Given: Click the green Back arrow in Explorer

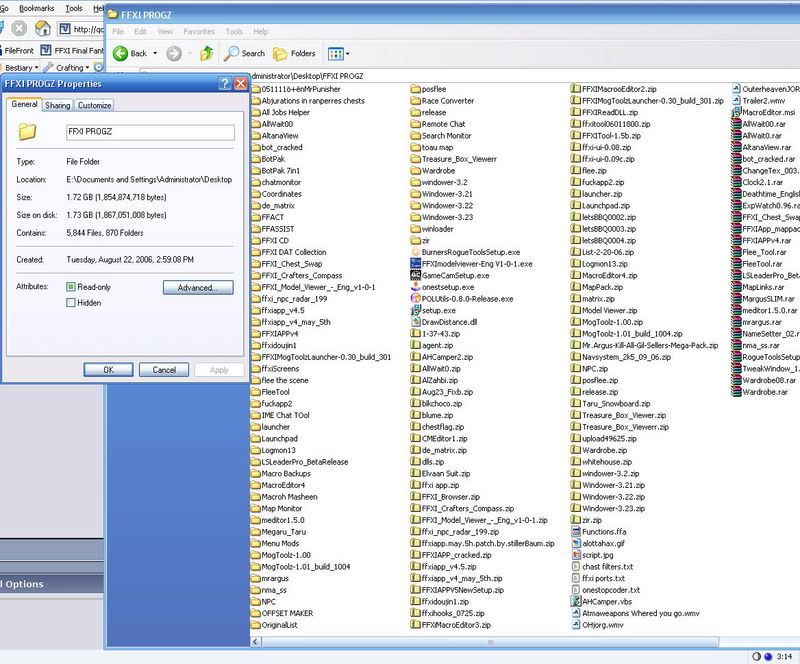Looking at the screenshot, I should click(x=120, y=53).
